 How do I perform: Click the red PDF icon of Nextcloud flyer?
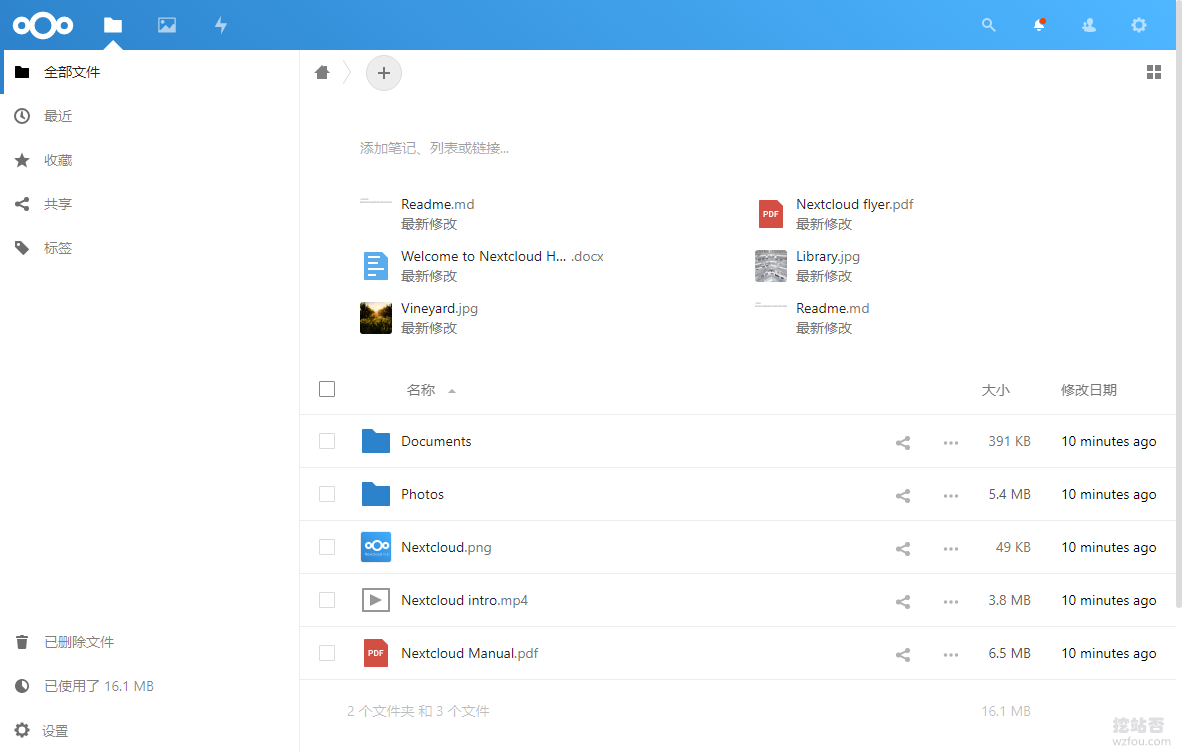click(770, 214)
